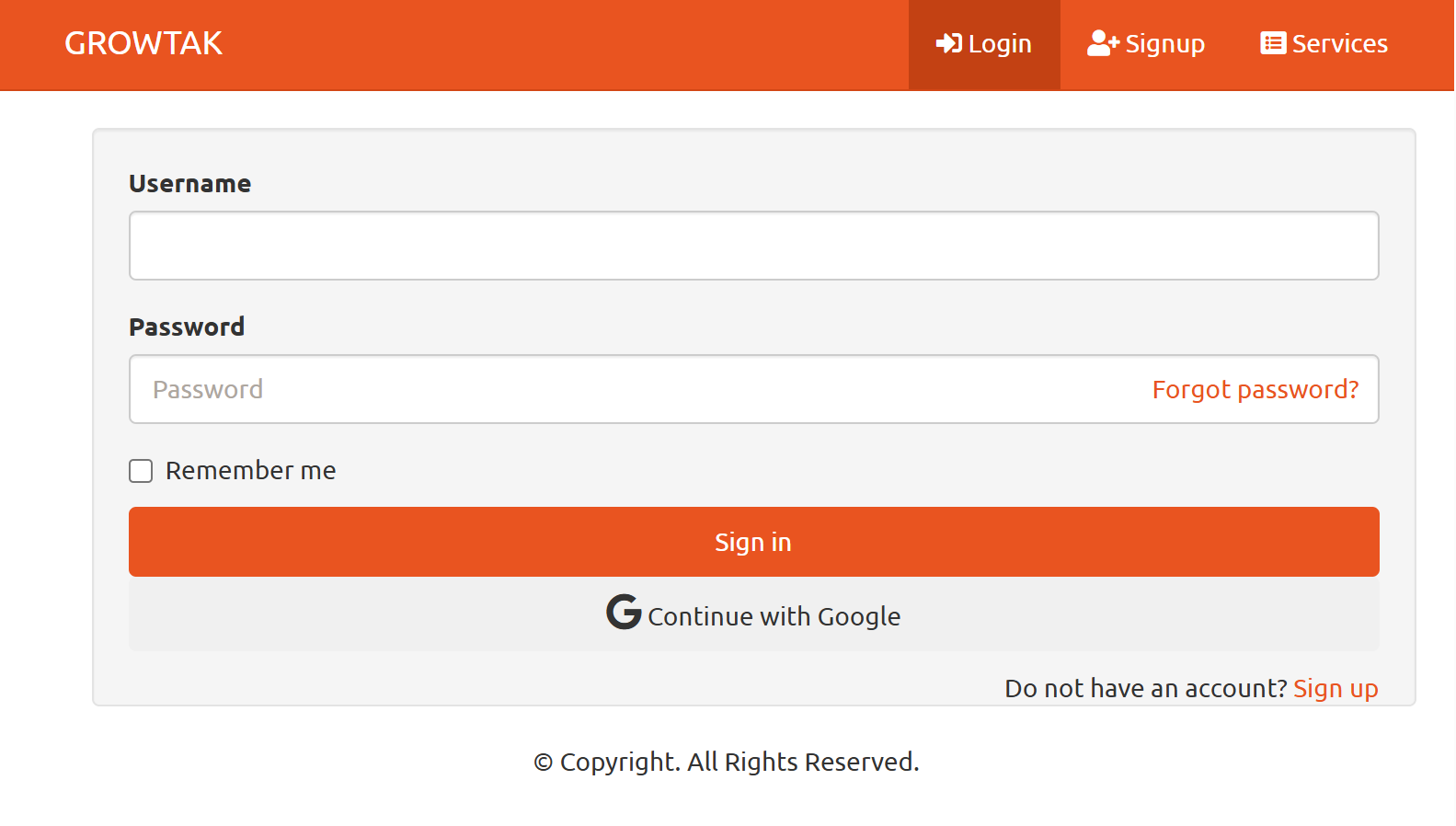This screenshot has height=826, width=1456.
Task: Click the "Do not have an account?" text
Action: pos(1145,688)
